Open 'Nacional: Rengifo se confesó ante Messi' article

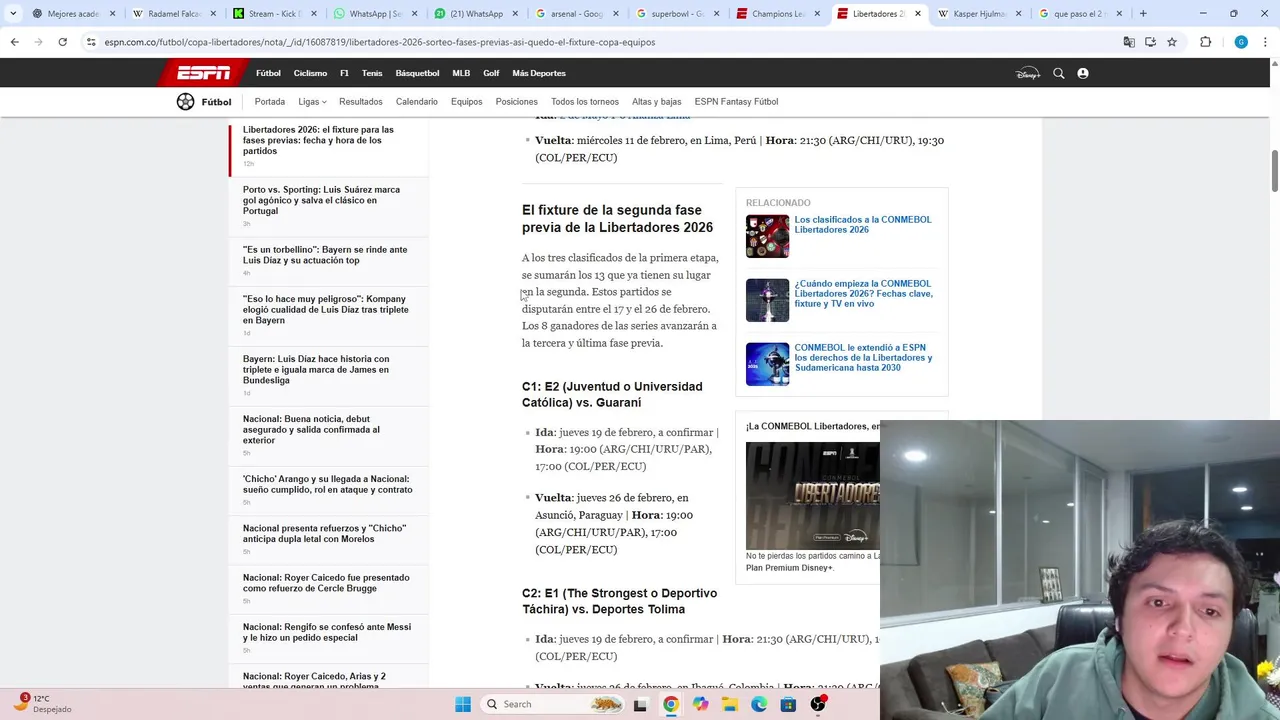click(327, 632)
